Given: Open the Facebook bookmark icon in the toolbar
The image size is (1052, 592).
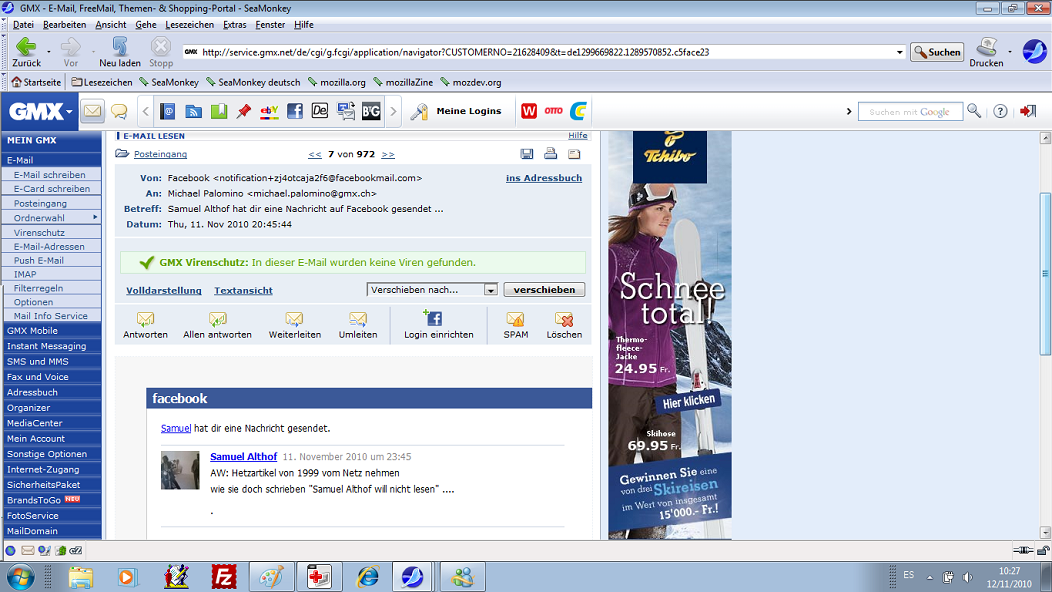Looking at the screenshot, I should tap(294, 111).
